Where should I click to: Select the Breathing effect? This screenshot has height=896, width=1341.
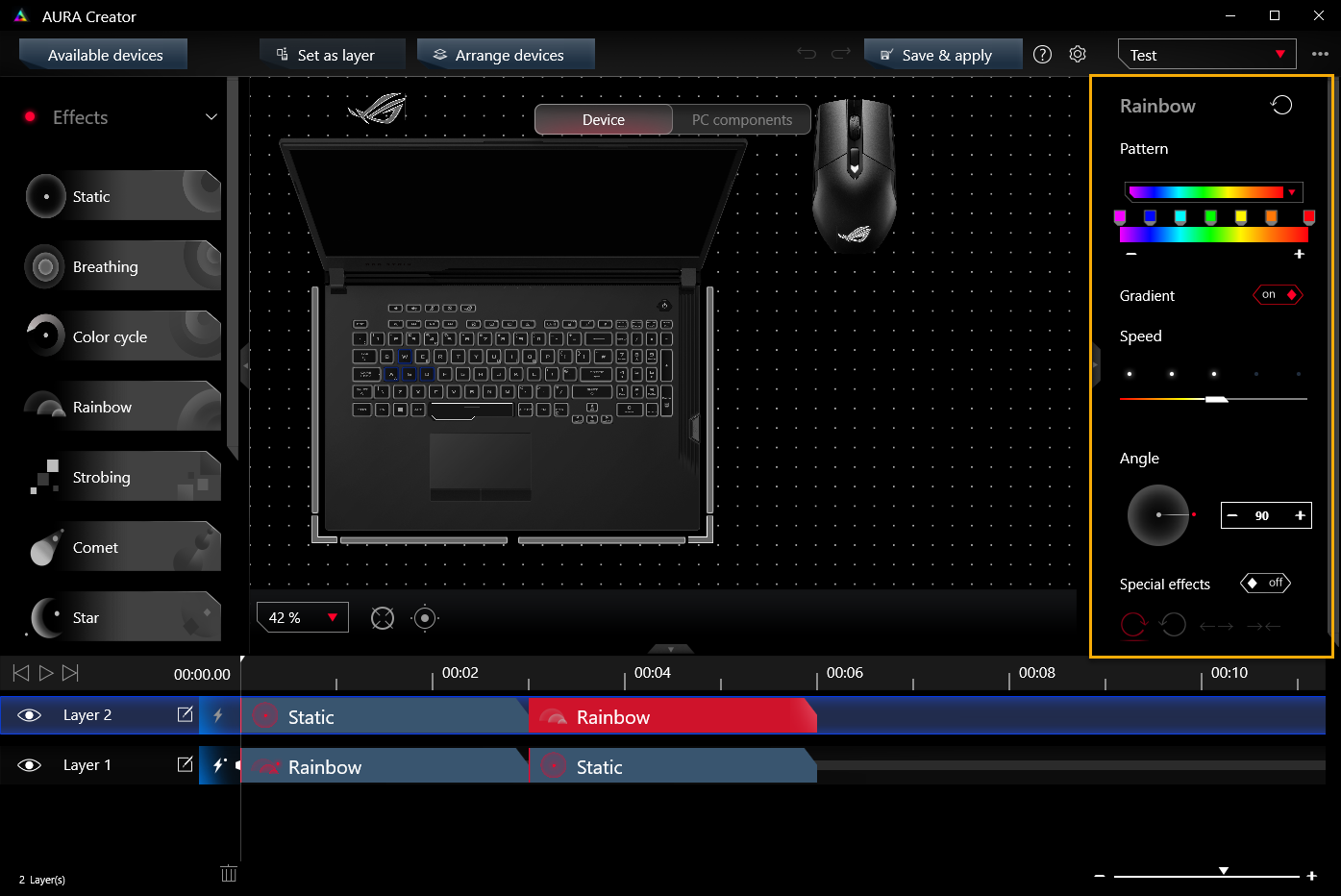coord(123,266)
